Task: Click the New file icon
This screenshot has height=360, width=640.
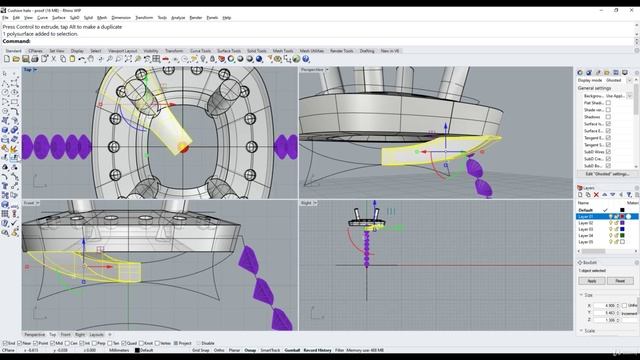Action: [x=7, y=59]
